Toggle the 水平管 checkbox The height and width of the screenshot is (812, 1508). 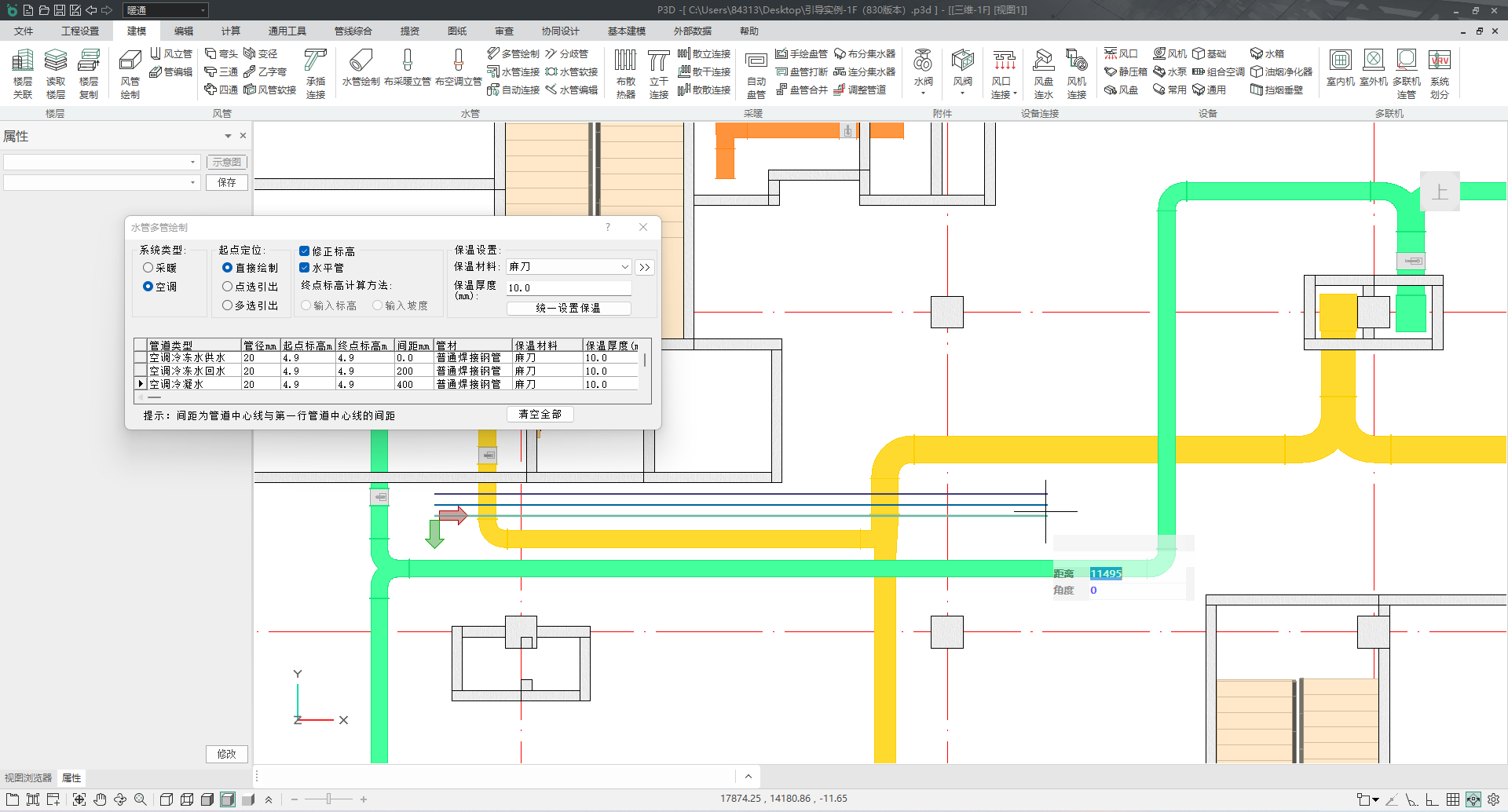304,268
